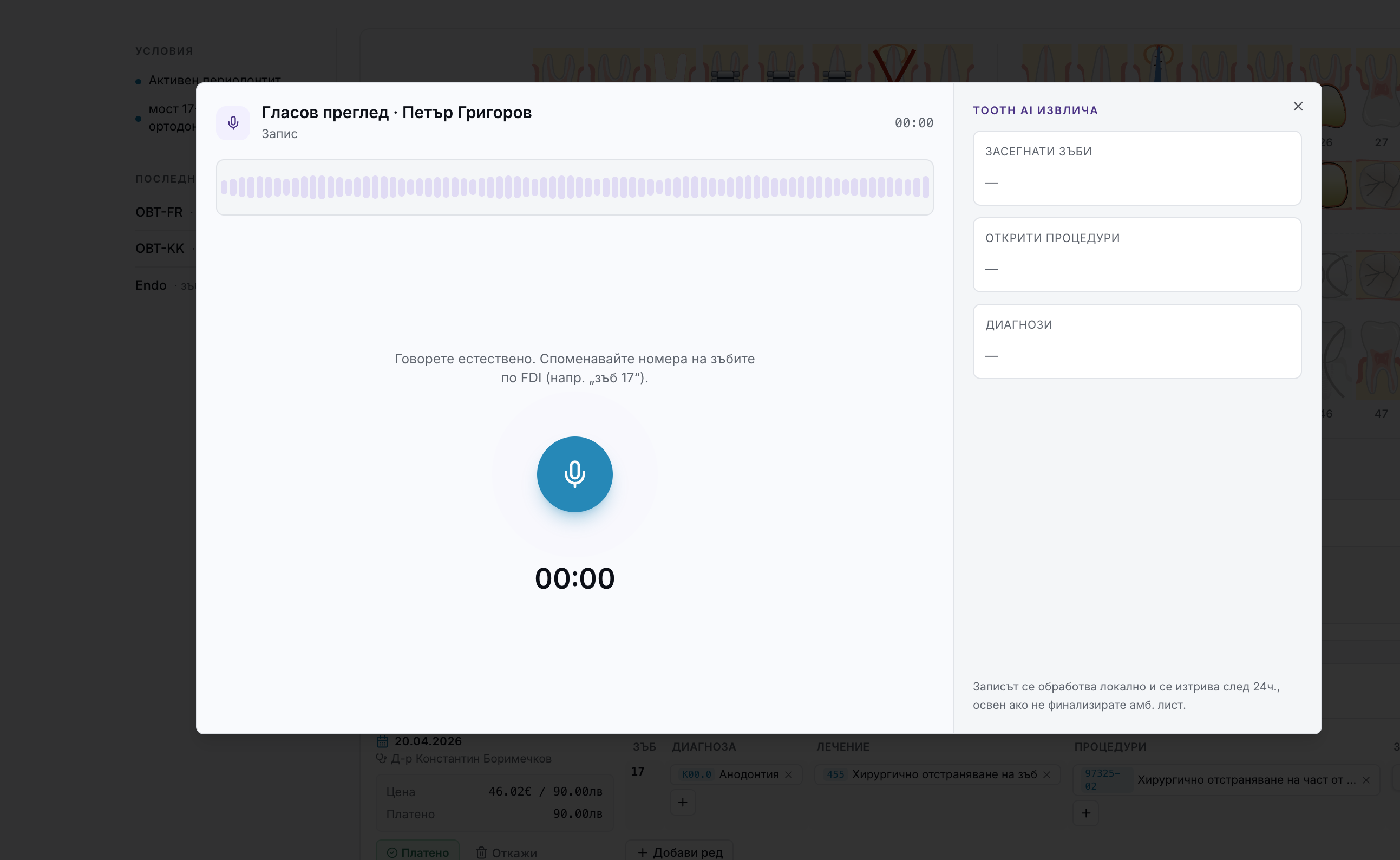Open the Открити процедури card
The image size is (1400, 860).
1137,254
